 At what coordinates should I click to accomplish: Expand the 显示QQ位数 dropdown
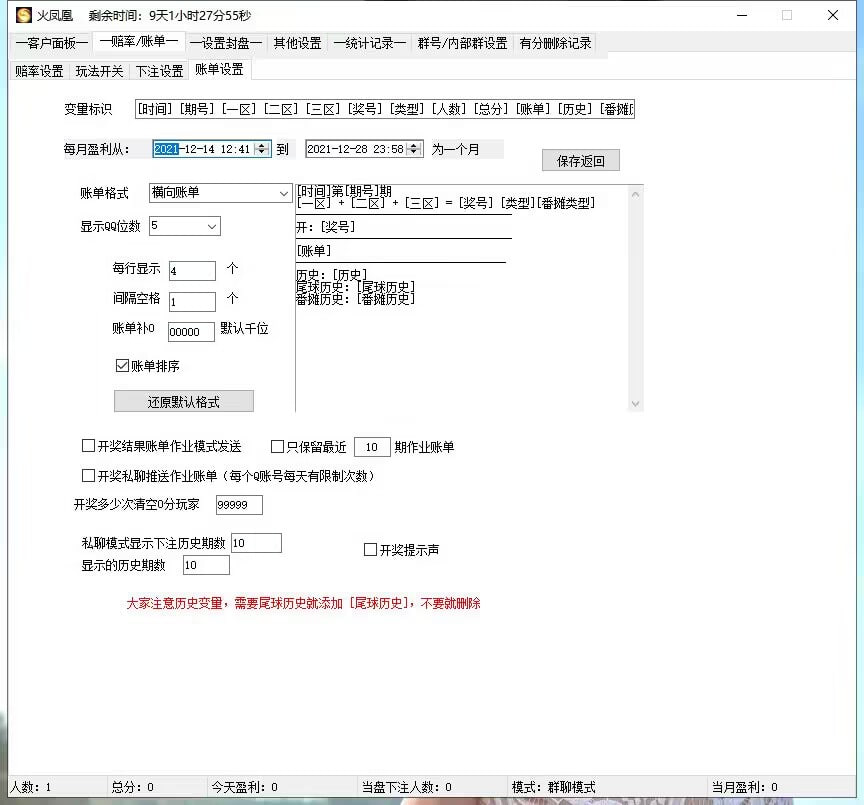point(211,227)
